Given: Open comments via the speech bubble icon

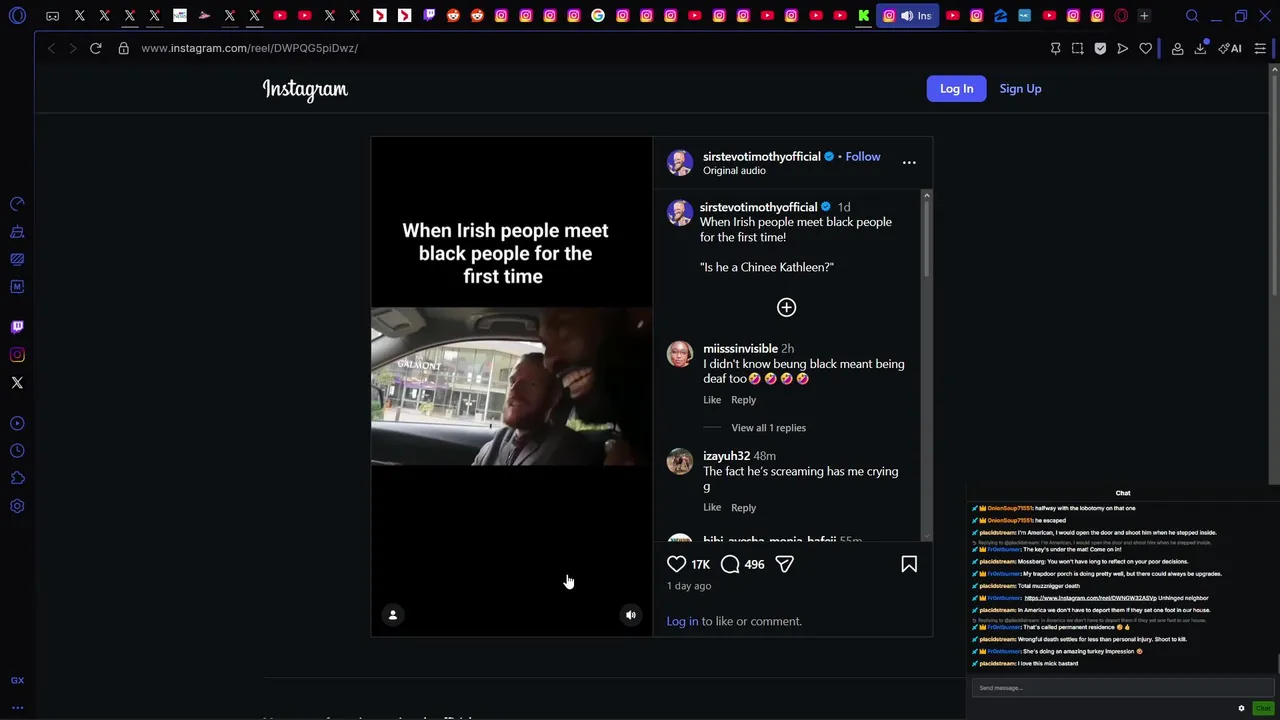Looking at the screenshot, I should click(730, 564).
